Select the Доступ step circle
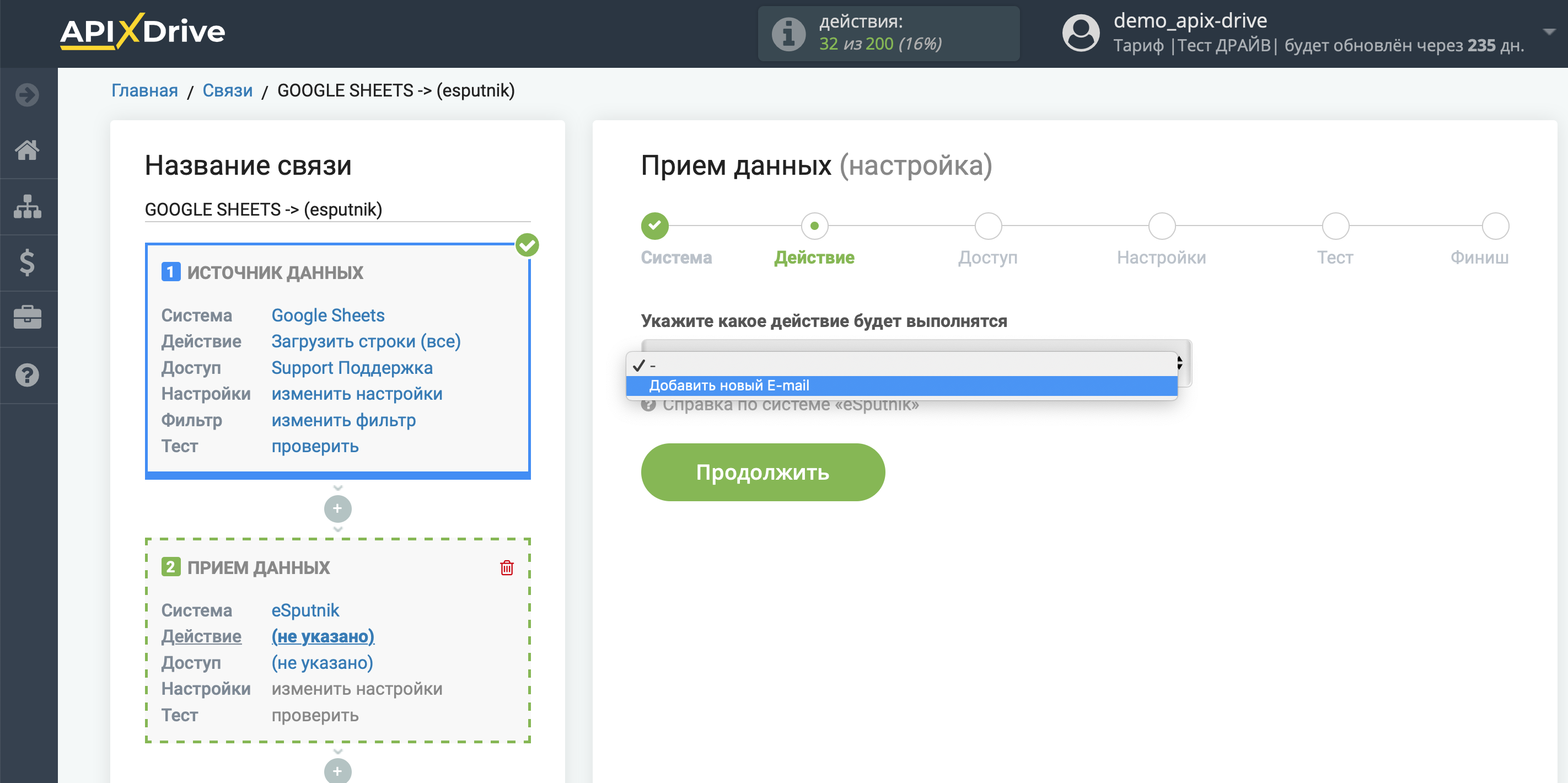Image resolution: width=1568 pixels, height=783 pixels. [x=988, y=226]
